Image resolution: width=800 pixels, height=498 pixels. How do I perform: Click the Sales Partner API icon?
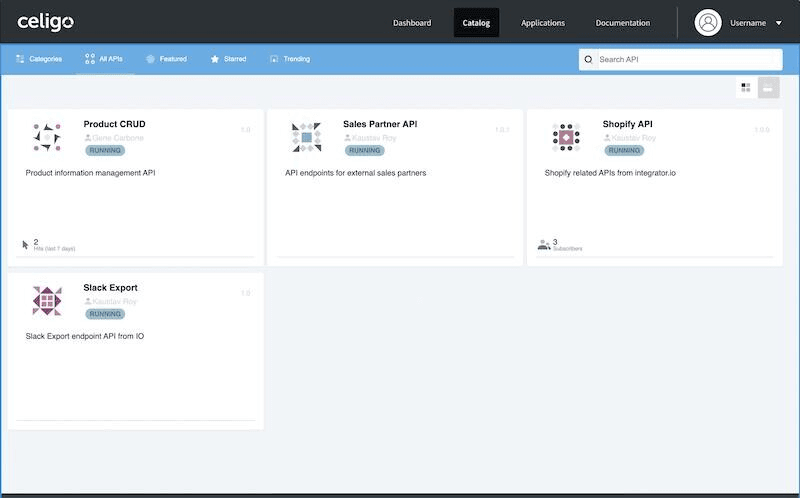pos(306,138)
